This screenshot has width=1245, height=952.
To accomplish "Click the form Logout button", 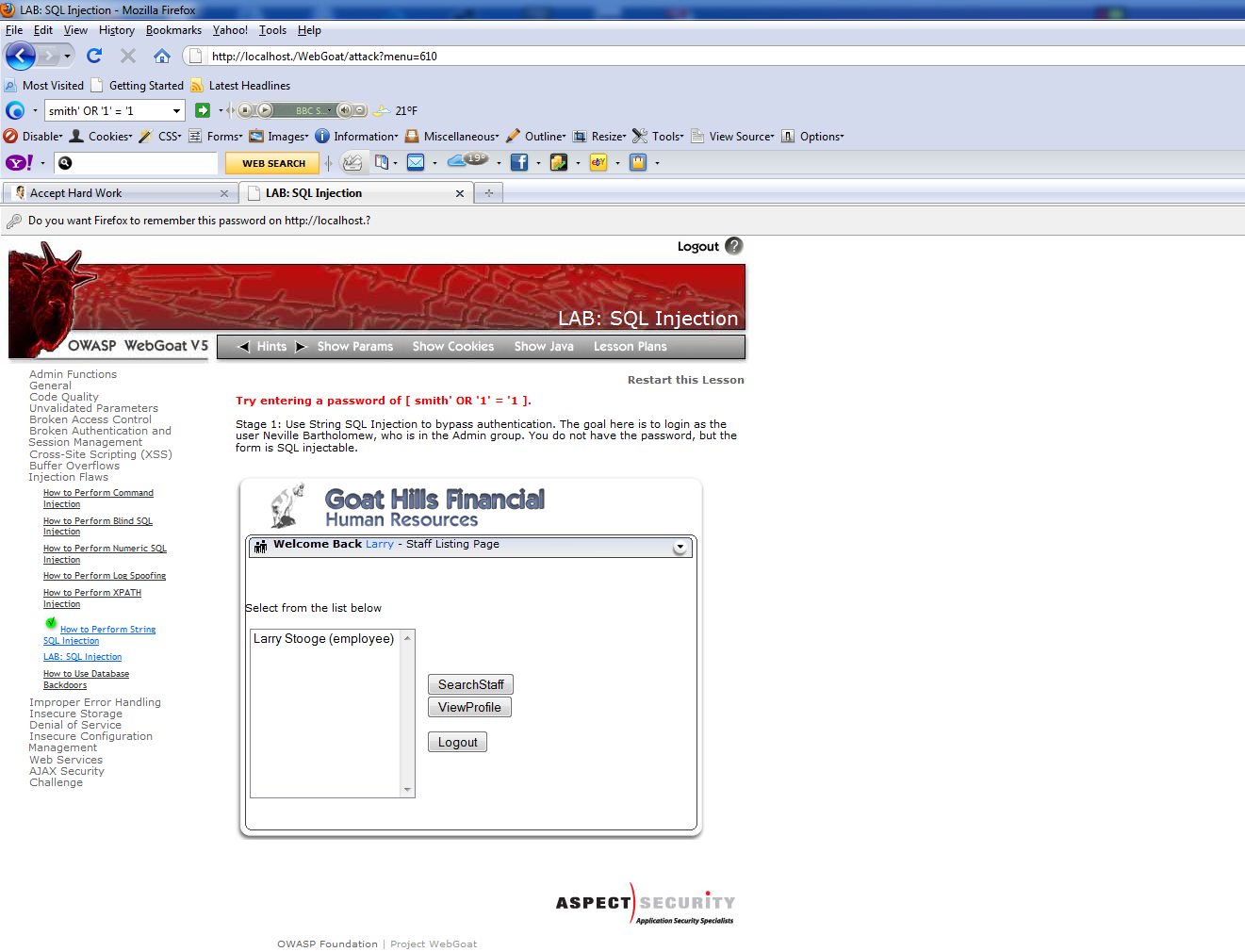I will click(457, 742).
